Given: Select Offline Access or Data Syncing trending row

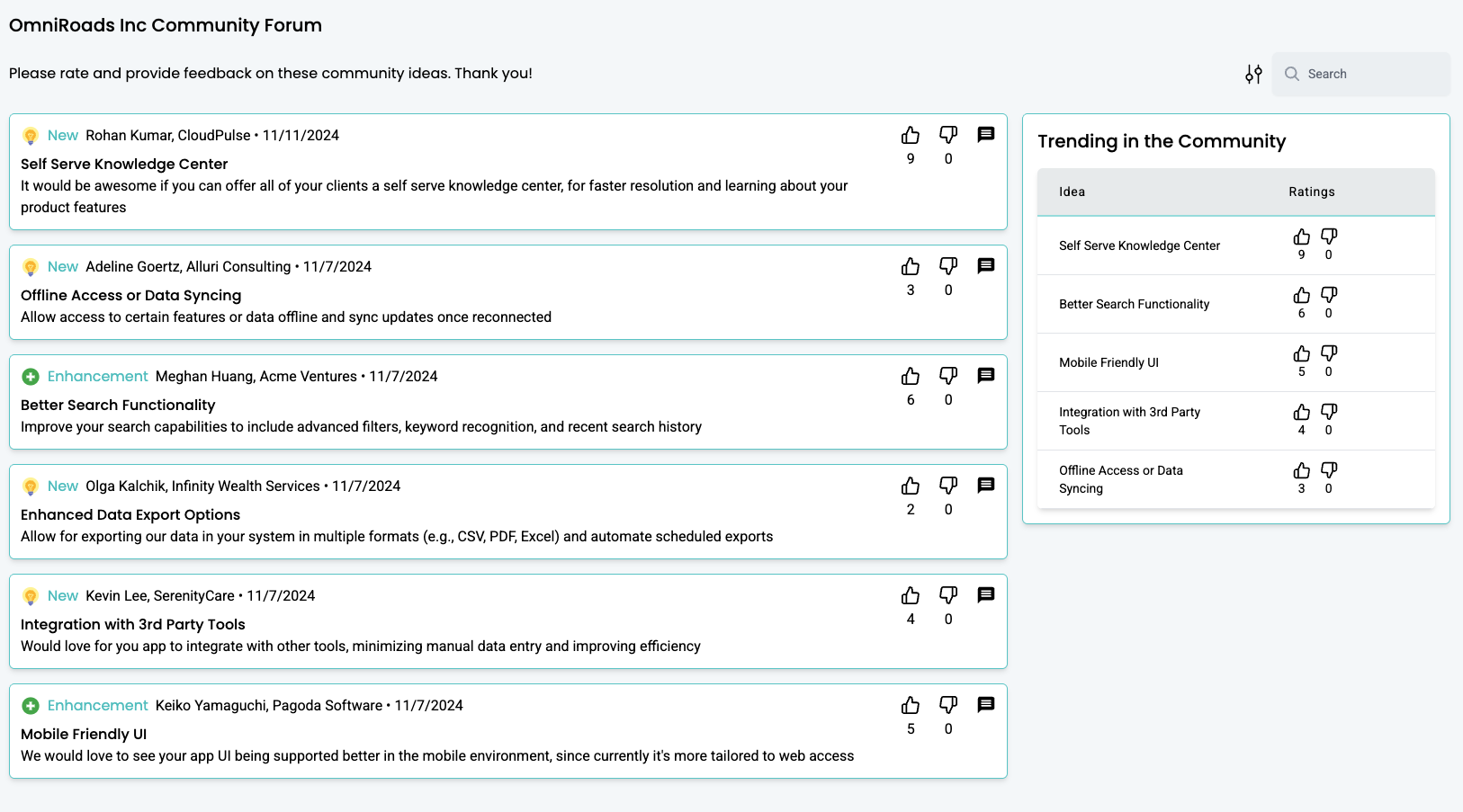Looking at the screenshot, I should 1120,479.
